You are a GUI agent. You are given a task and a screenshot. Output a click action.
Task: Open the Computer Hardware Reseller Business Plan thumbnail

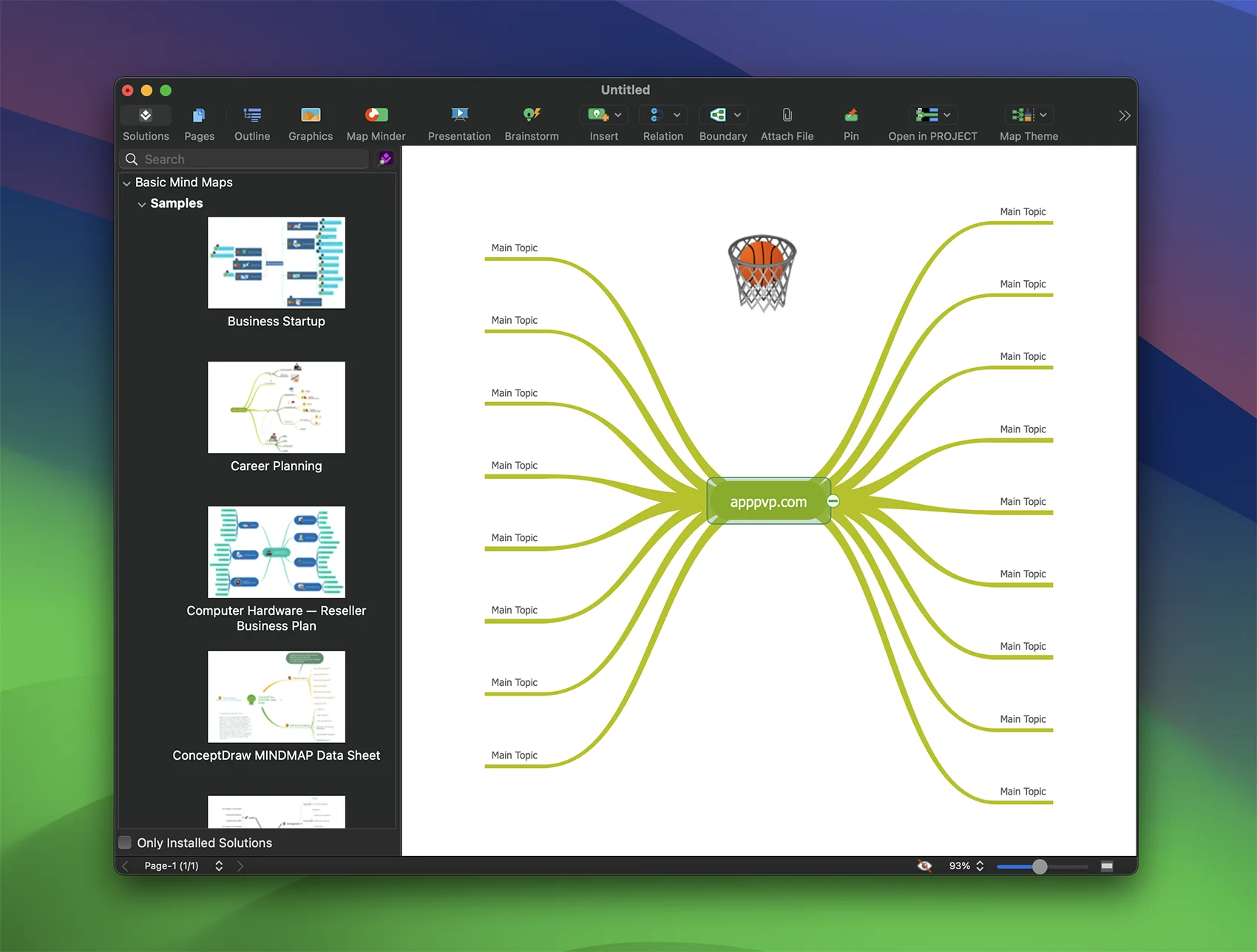pos(277,552)
